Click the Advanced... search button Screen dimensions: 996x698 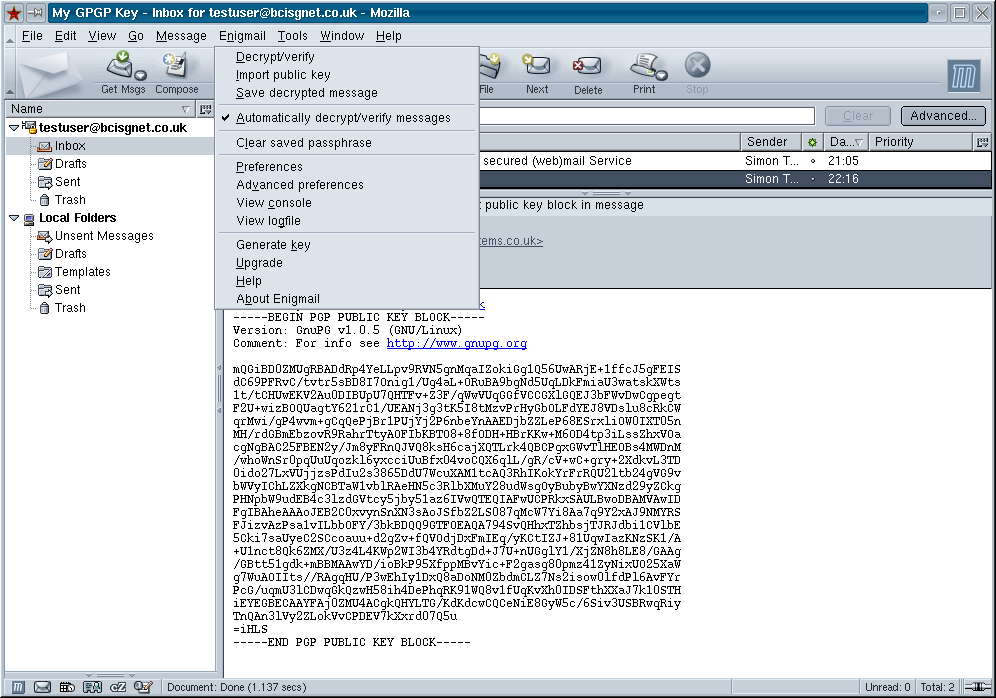pyautogui.click(x=943, y=116)
